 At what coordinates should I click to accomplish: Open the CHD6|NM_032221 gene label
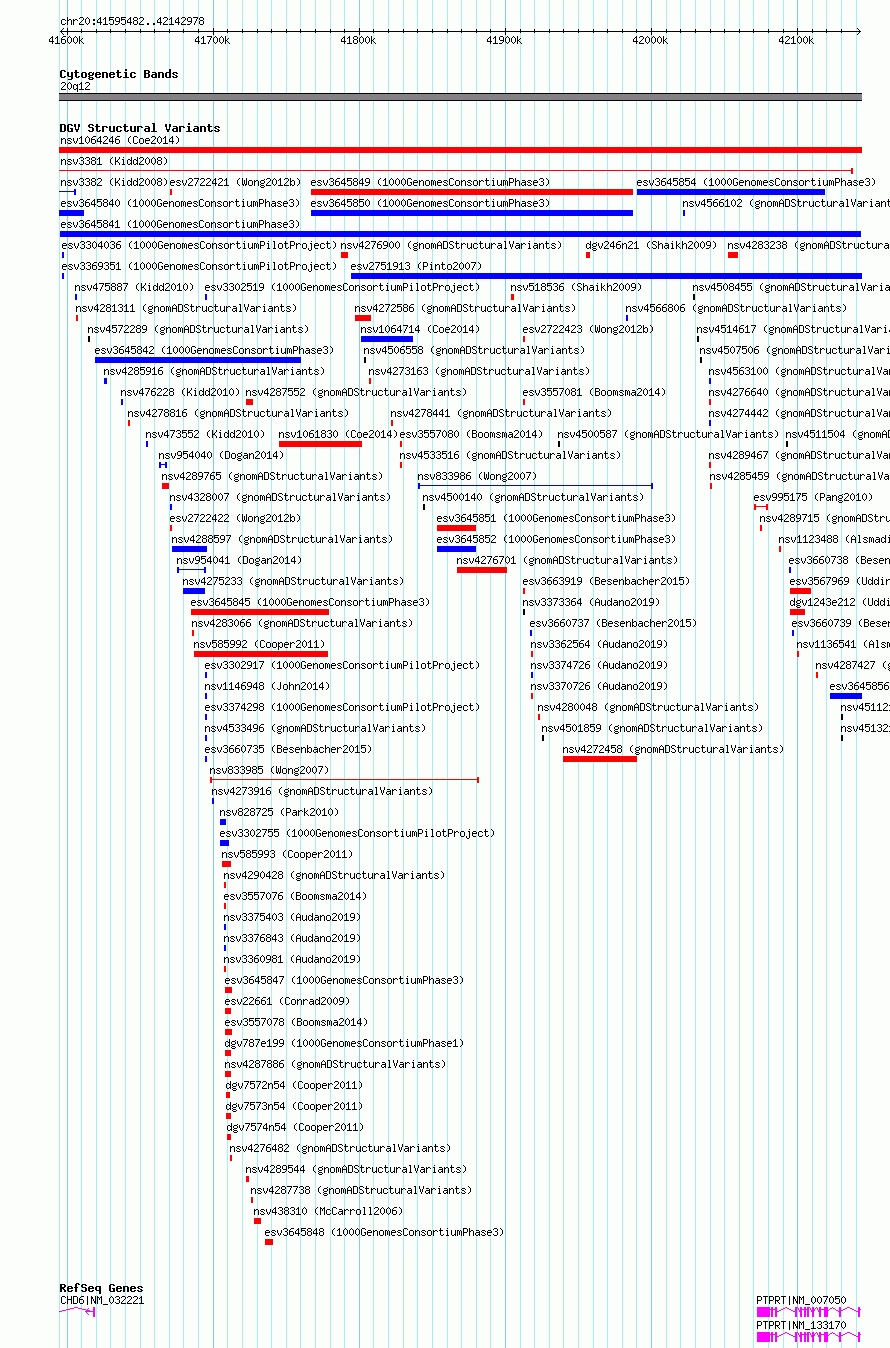pyautogui.click(x=102, y=1300)
